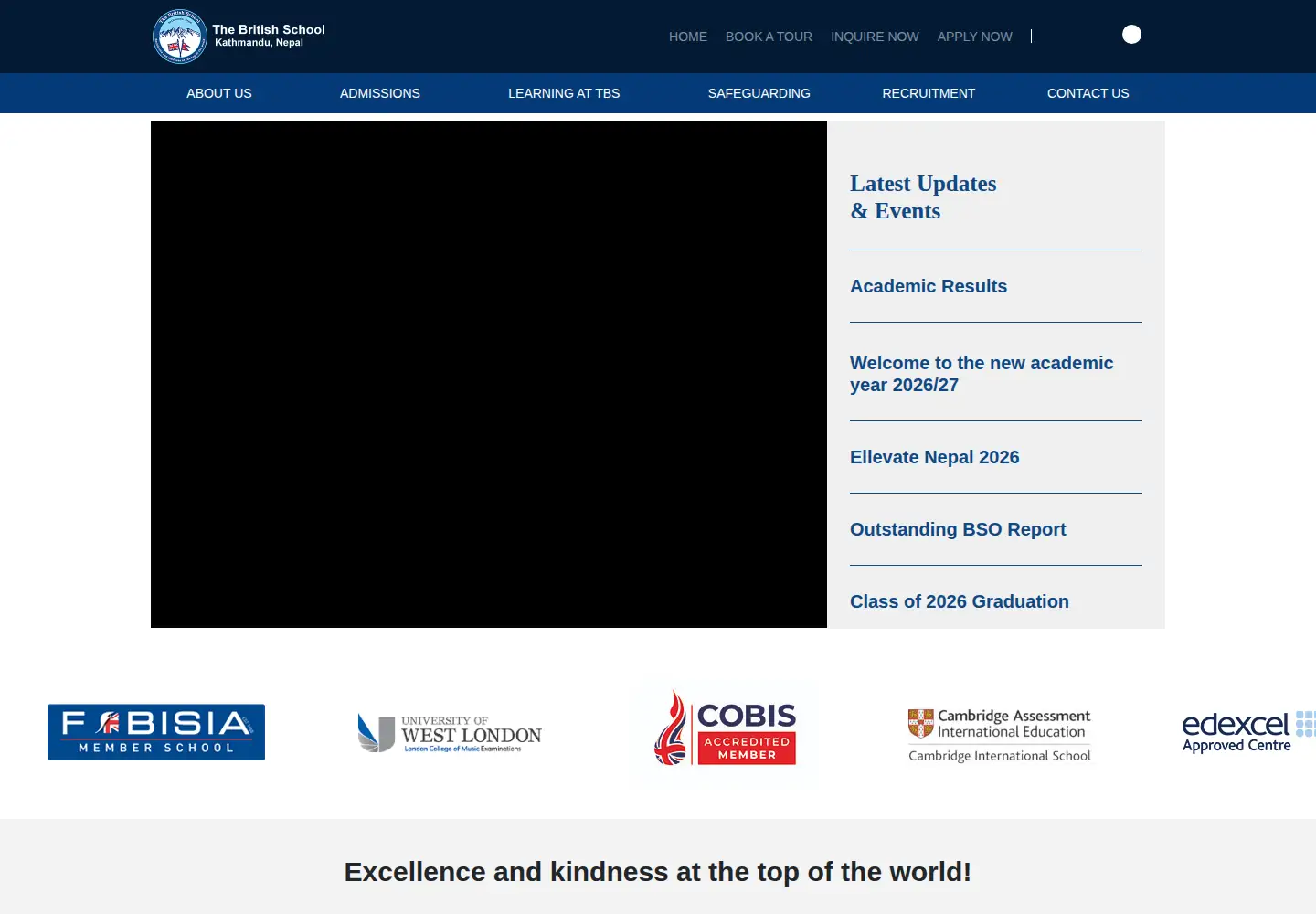Click the Latest Updates & Events heading

923,197
